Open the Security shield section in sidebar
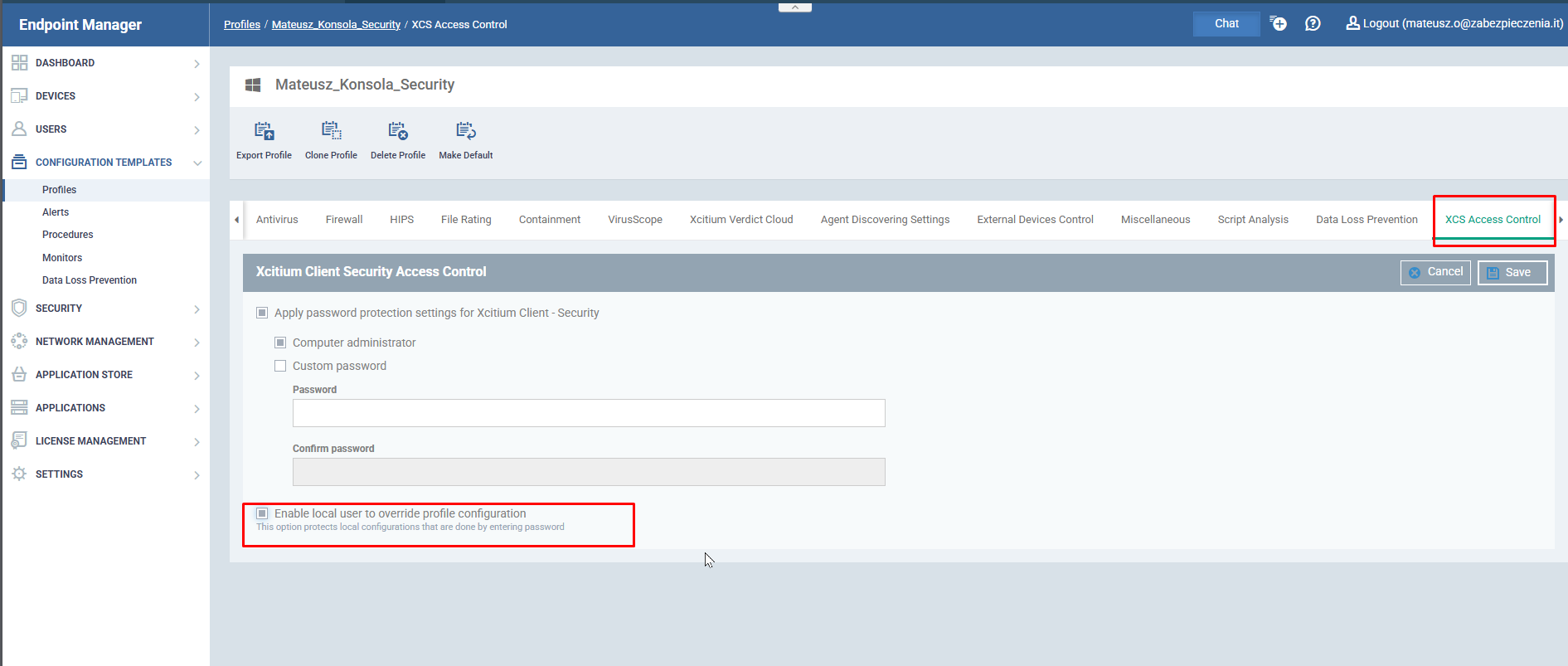 [58, 309]
